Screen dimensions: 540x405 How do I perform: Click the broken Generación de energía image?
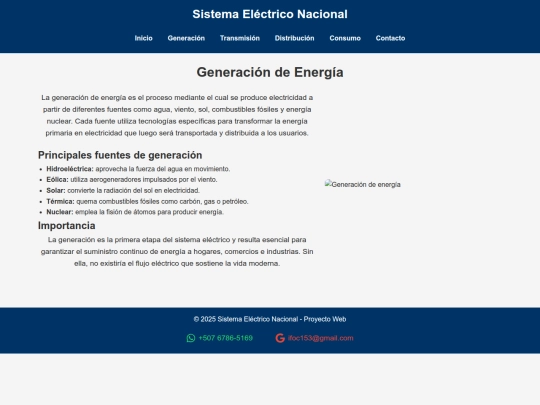click(x=363, y=184)
